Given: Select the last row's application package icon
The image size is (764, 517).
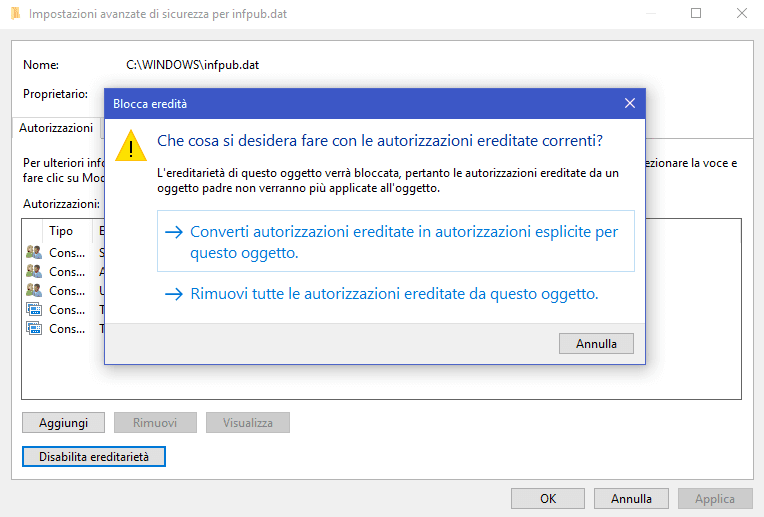Looking at the screenshot, I should point(34,329).
